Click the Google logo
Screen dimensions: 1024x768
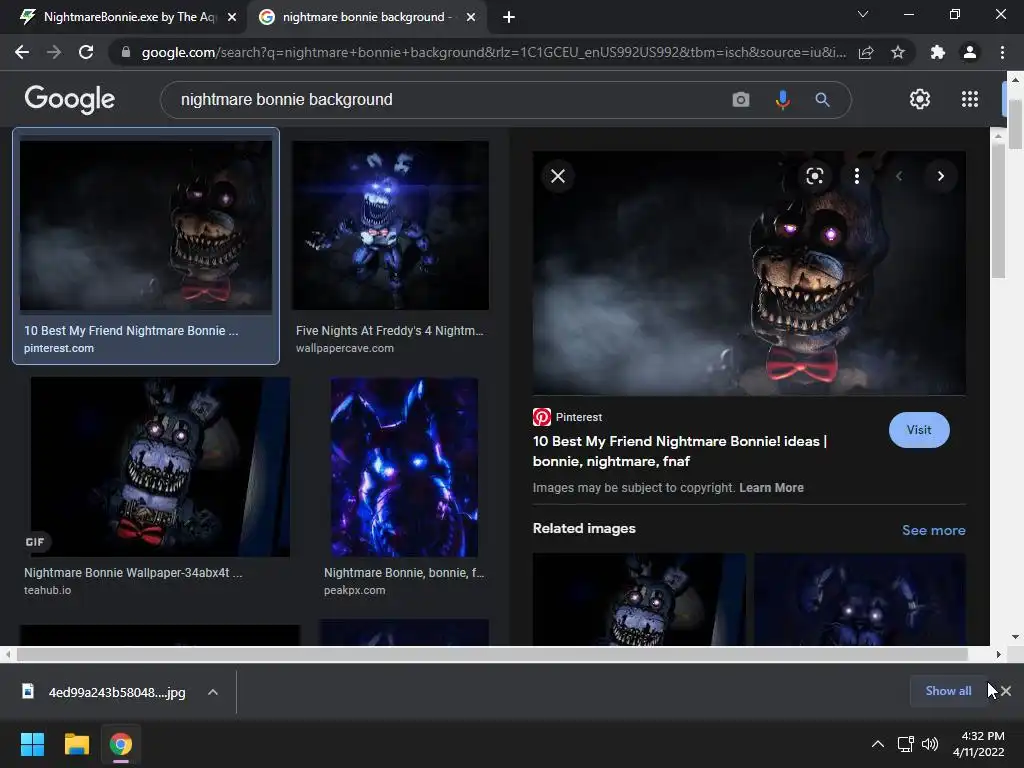[x=70, y=99]
